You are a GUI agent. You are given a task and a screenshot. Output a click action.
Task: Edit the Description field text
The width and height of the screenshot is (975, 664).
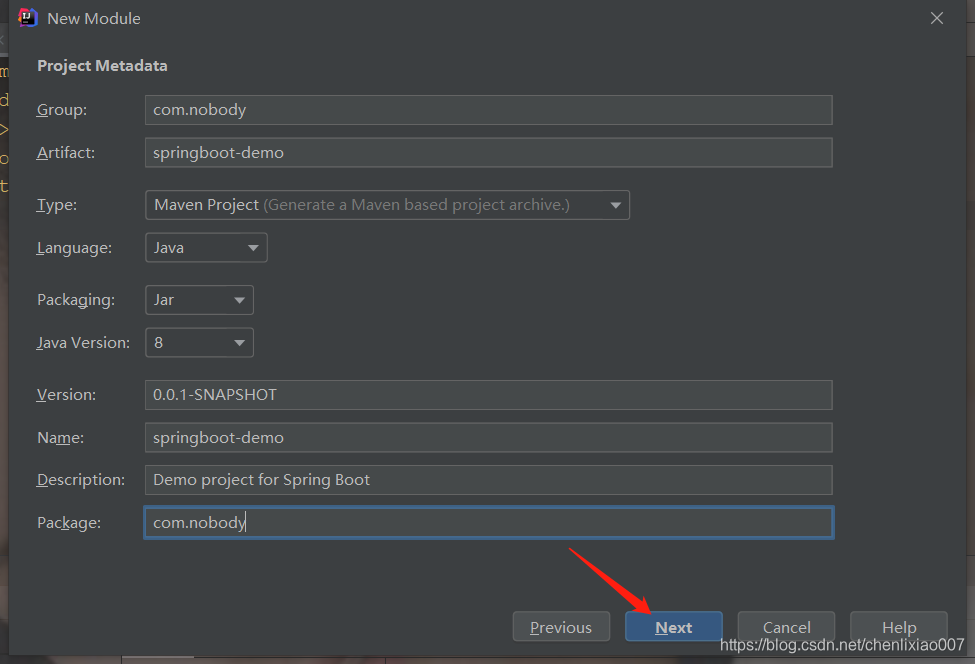488,480
